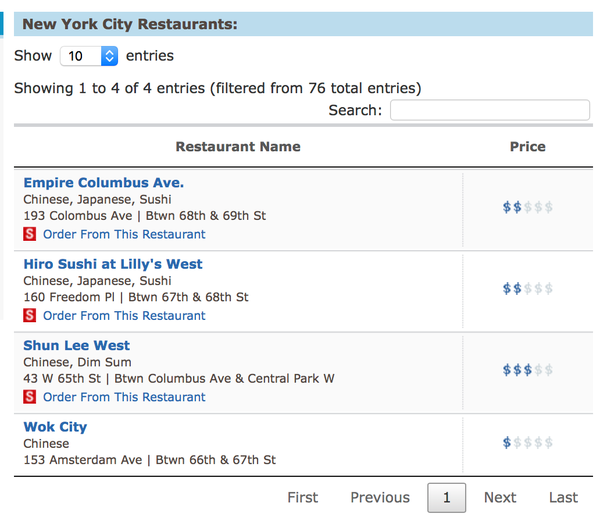Order From This Restaurant for Empire Columbus
This screenshot has height=527, width=600.
tap(124, 234)
